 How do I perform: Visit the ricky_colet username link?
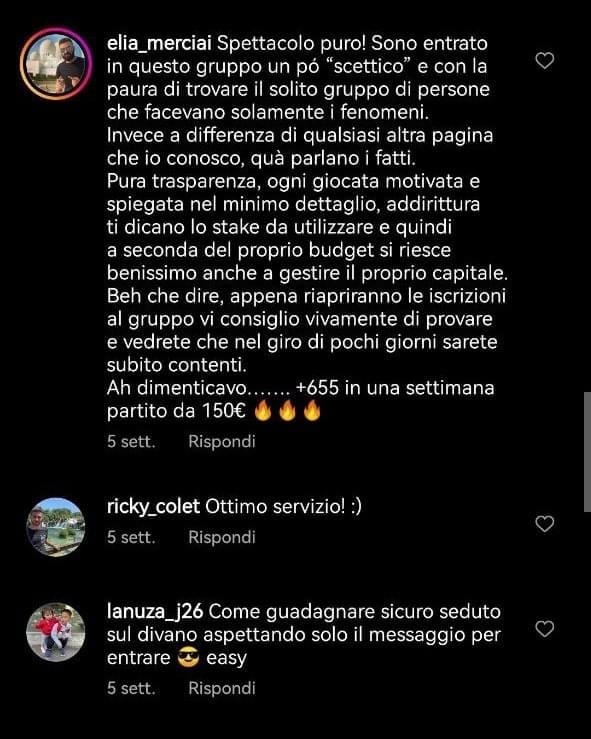(x=153, y=506)
